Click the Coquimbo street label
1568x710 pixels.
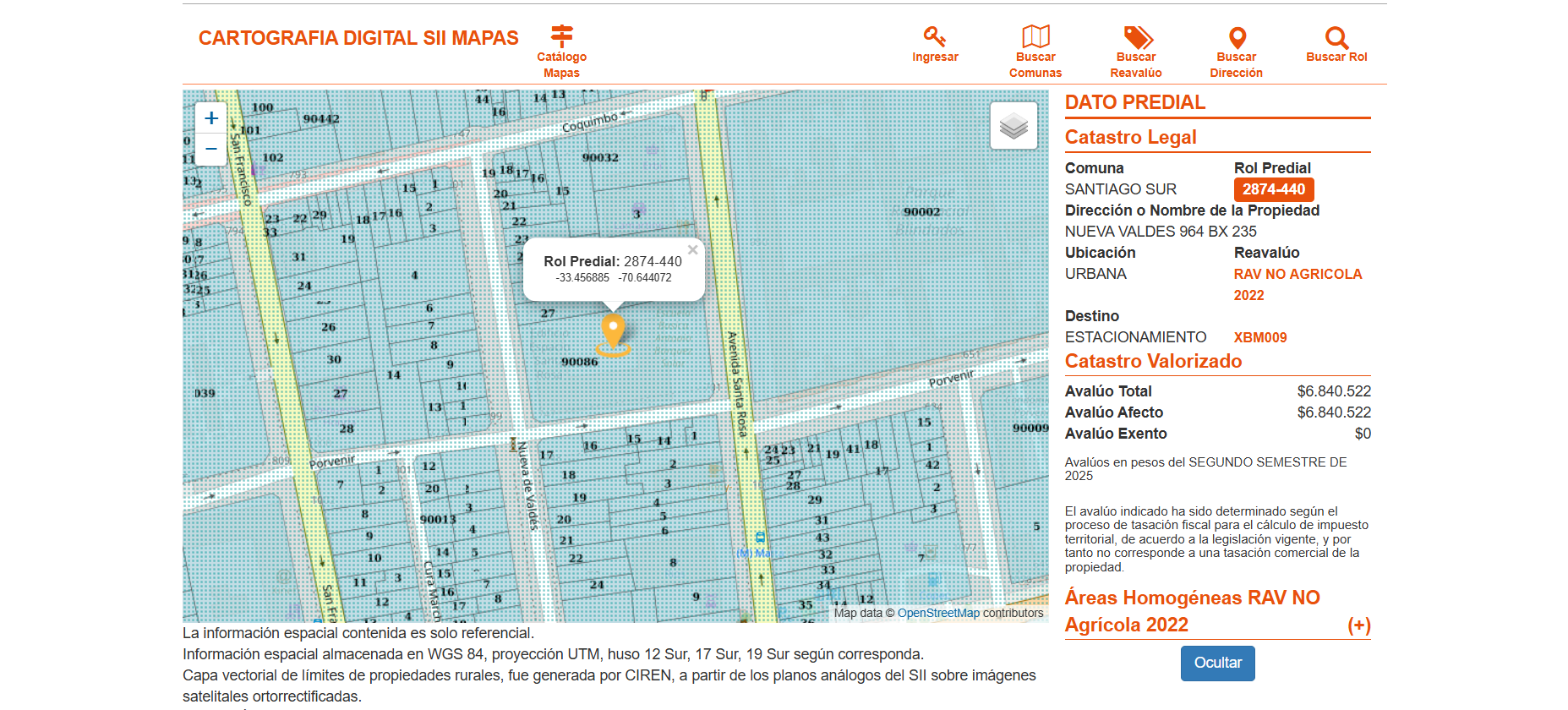coord(590,123)
